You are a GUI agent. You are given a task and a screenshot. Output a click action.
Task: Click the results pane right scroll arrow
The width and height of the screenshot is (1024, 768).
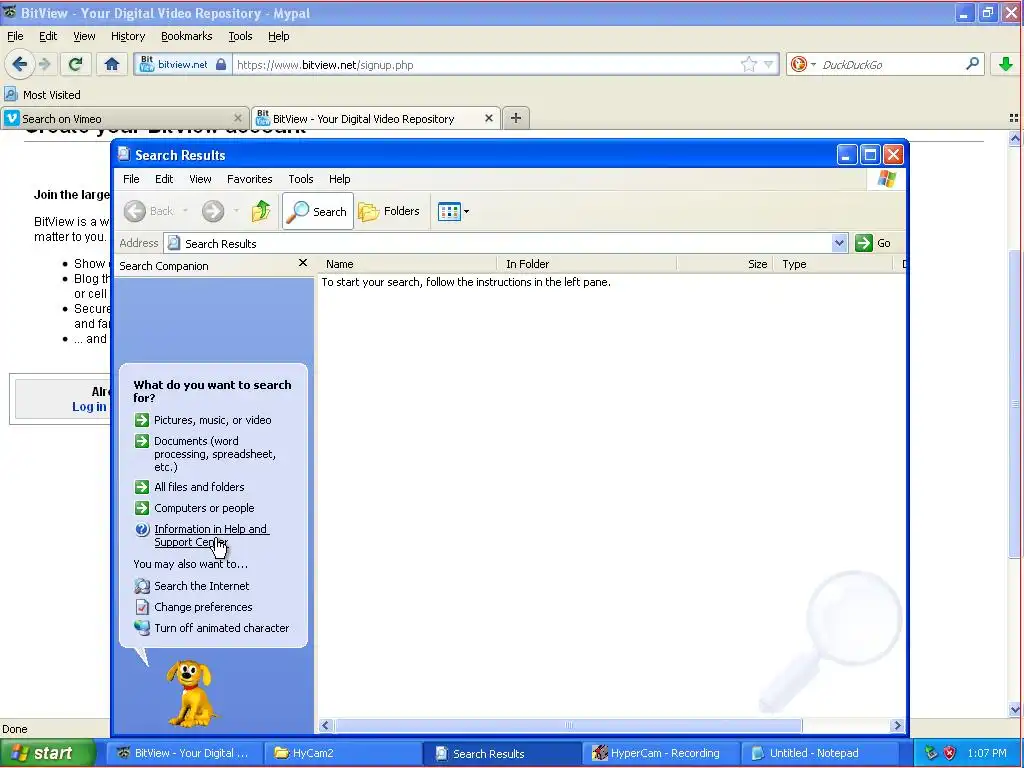pos(897,725)
